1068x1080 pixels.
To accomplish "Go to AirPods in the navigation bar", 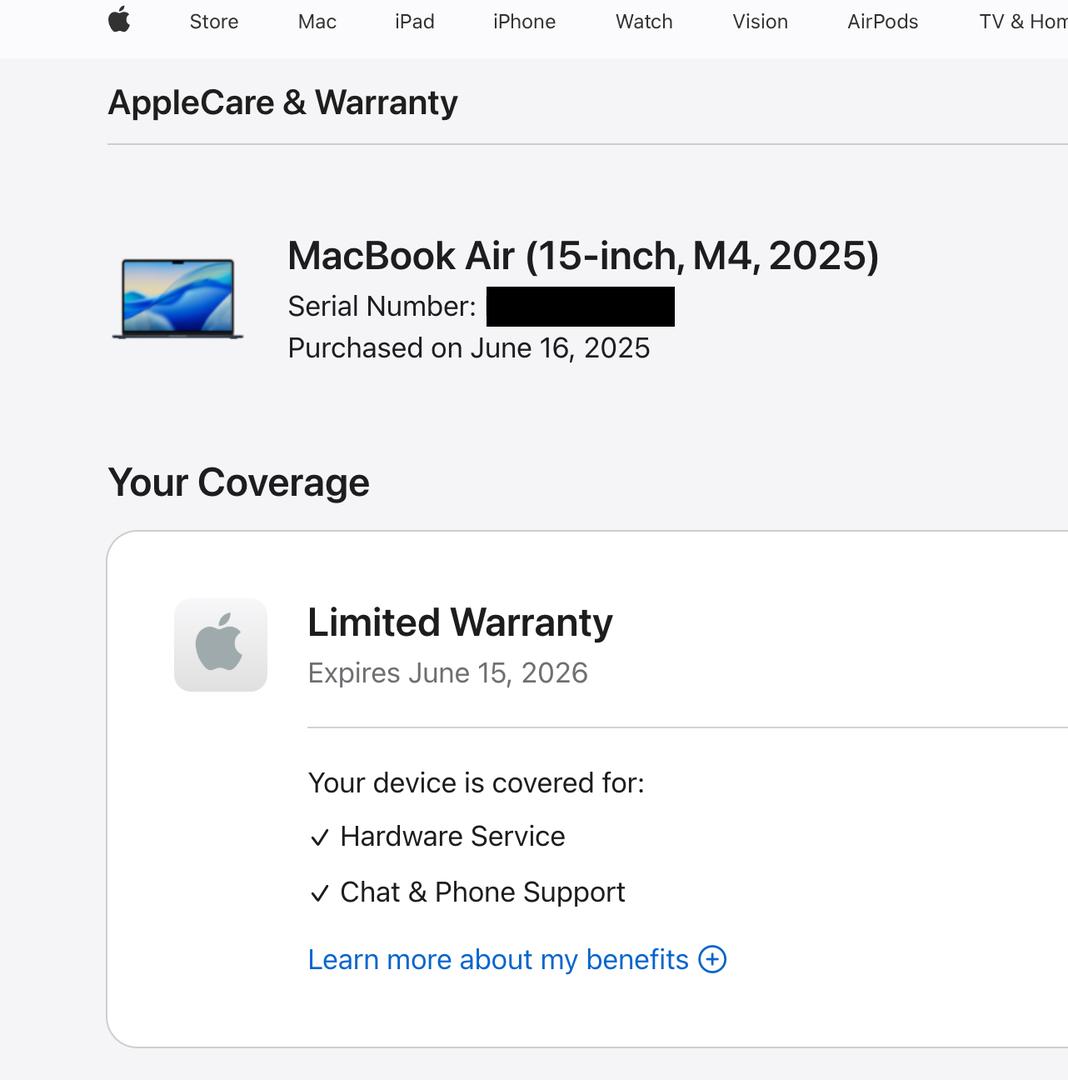I will pyautogui.click(x=883, y=22).
